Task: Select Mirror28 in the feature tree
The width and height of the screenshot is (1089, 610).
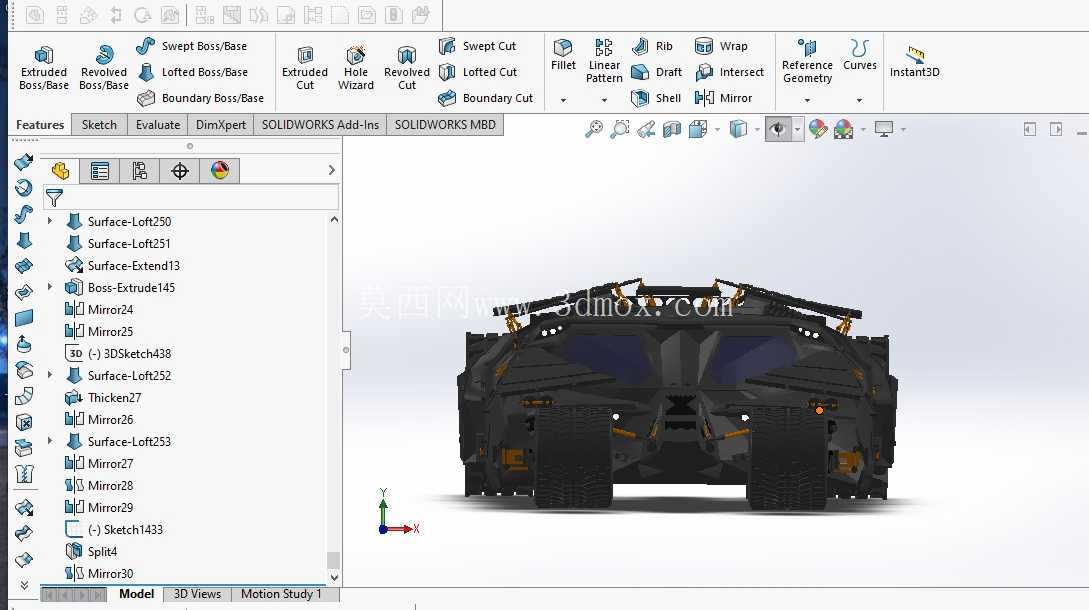Action: point(110,486)
